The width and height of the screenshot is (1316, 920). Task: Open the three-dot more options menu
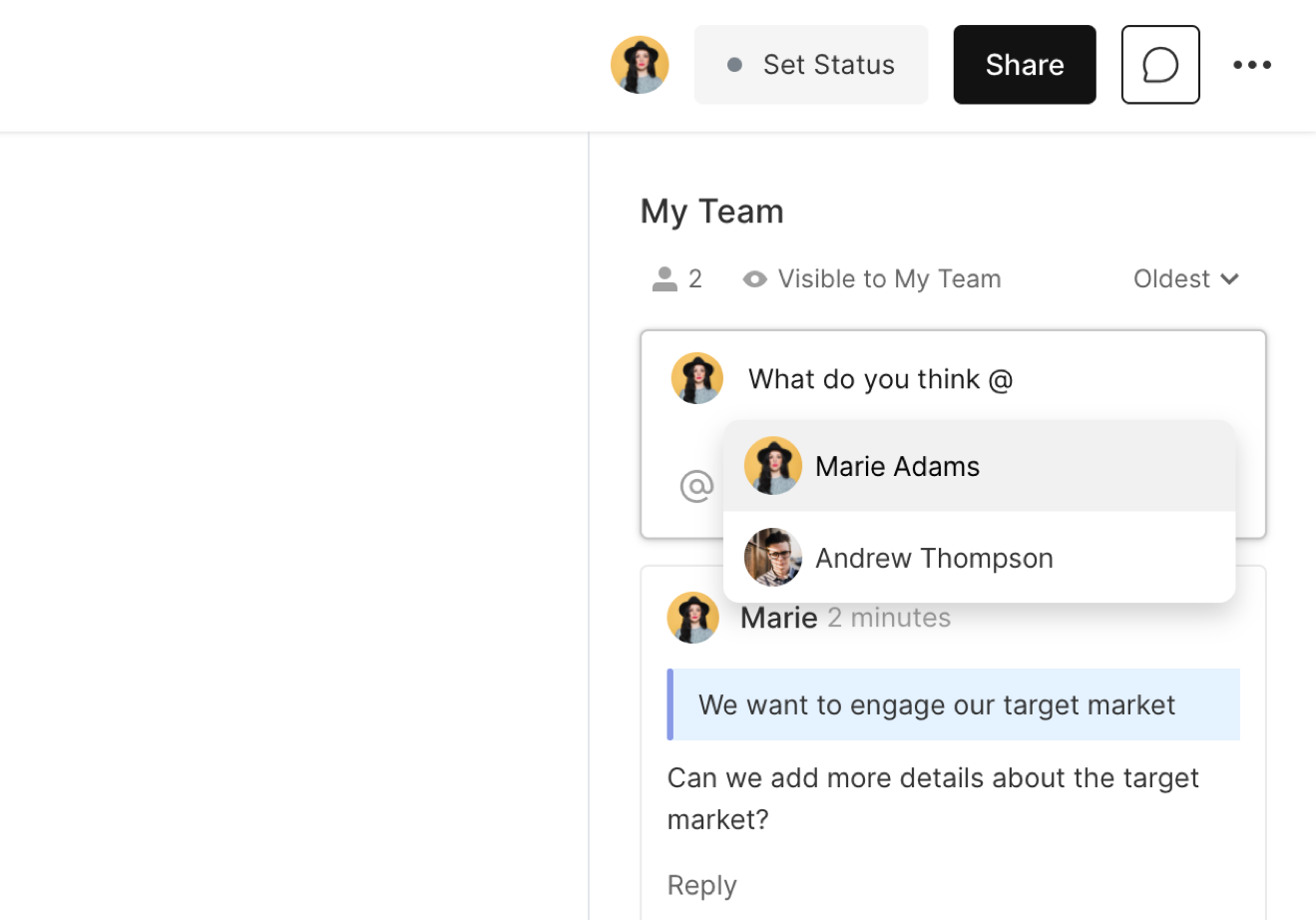tap(1251, 65)
